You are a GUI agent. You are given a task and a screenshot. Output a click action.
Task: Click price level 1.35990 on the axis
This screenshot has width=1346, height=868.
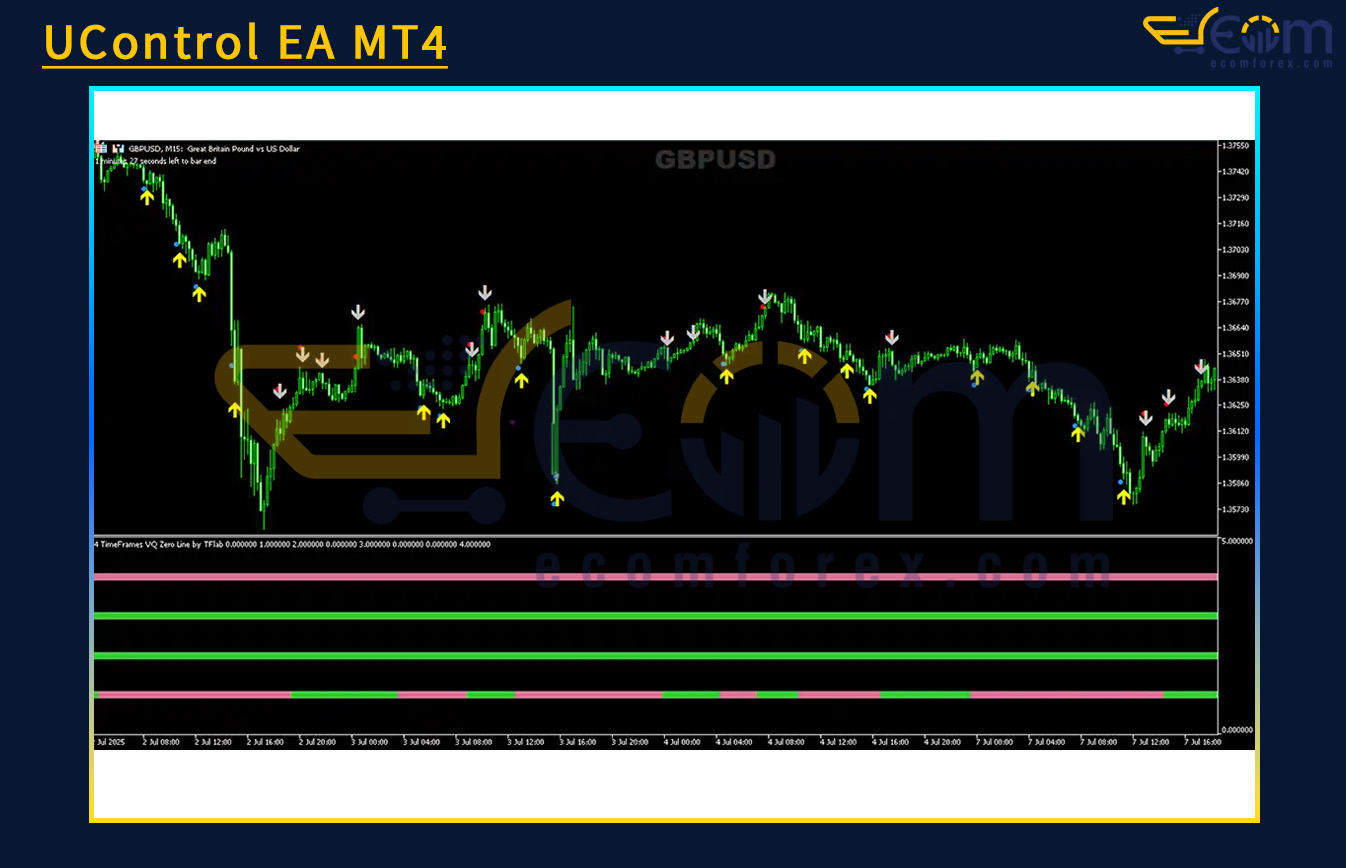pyautogui.click(x=1236, y=457)
